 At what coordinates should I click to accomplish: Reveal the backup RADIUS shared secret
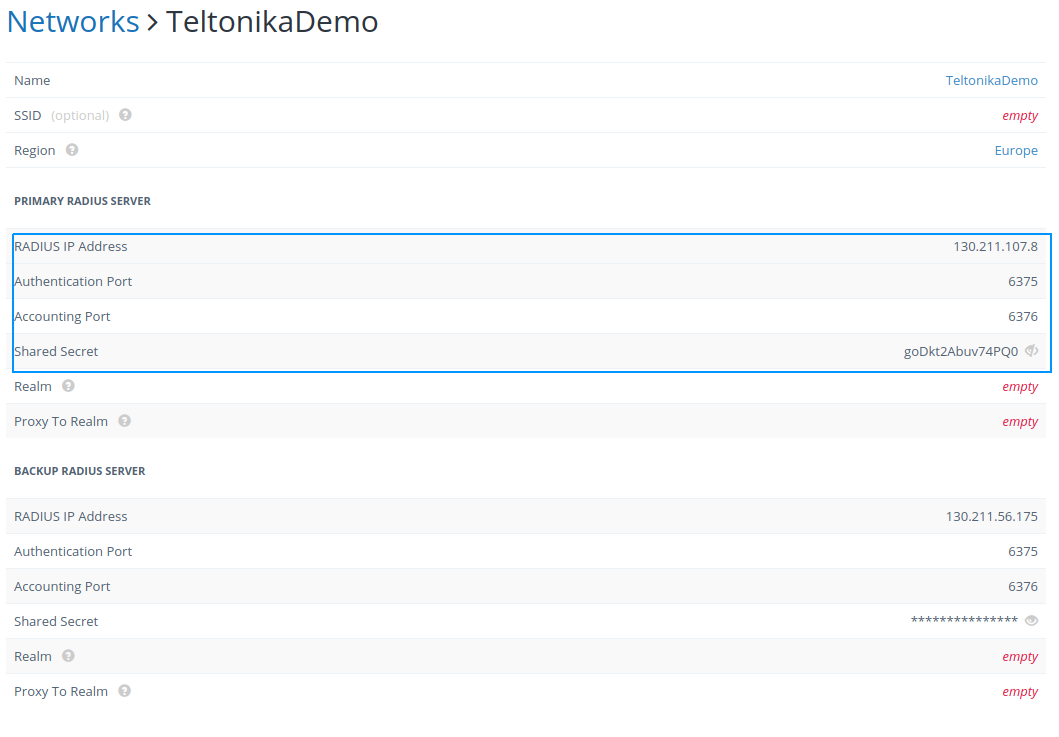click(x=1032, y=621)
